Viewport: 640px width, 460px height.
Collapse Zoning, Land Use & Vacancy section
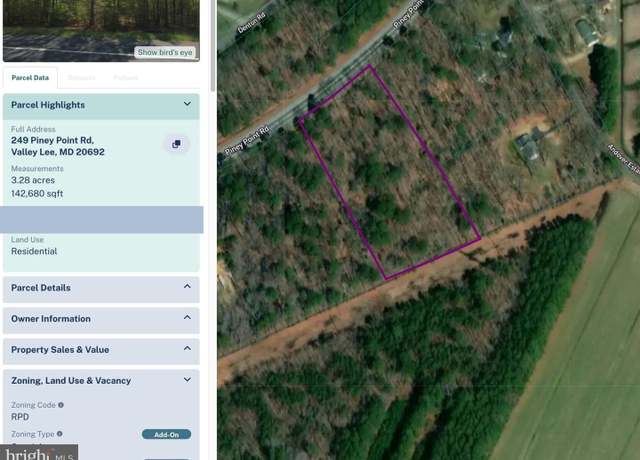point(187,380)
